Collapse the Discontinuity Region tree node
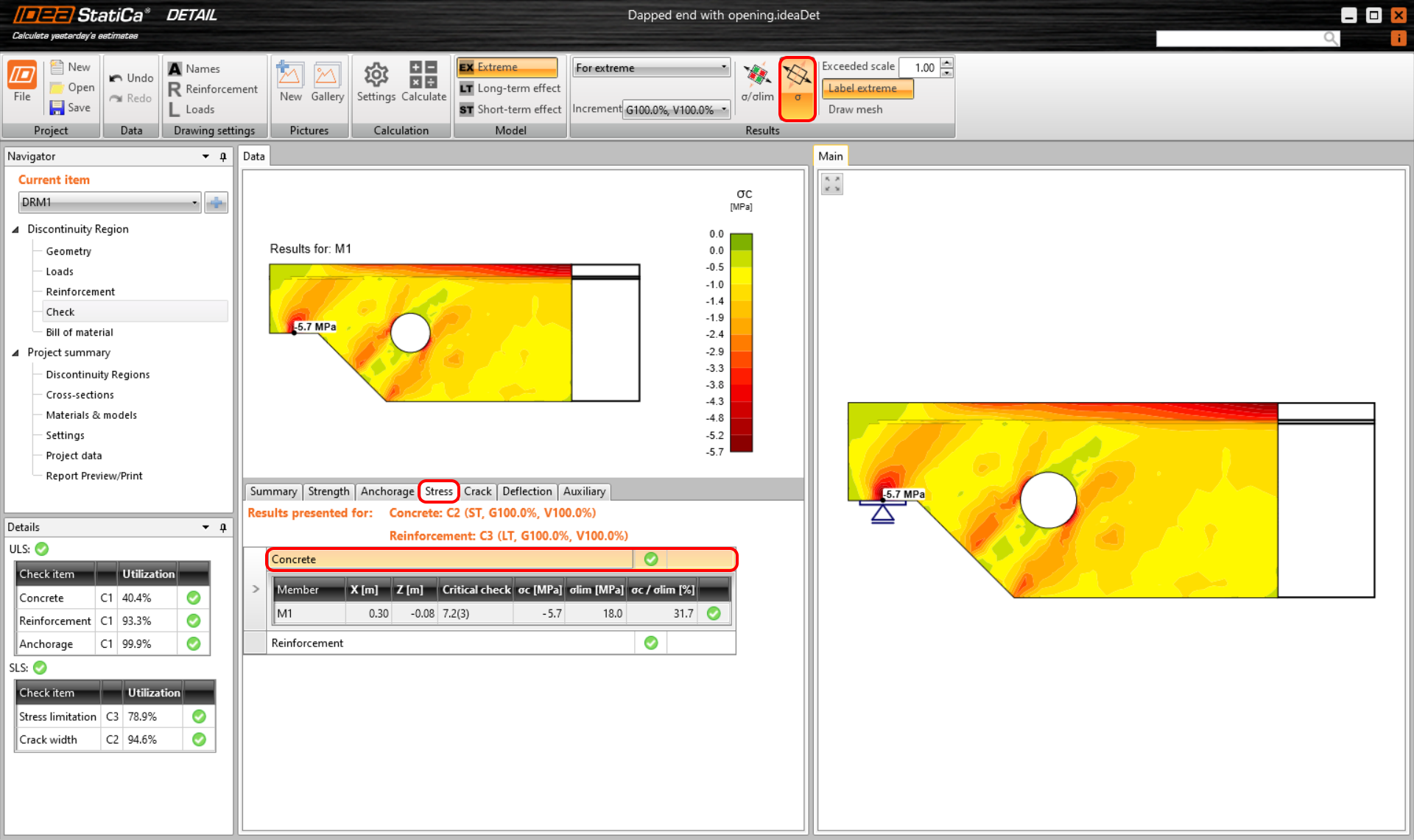Viewport: 1414px width, 840px height. coord(15,230)
